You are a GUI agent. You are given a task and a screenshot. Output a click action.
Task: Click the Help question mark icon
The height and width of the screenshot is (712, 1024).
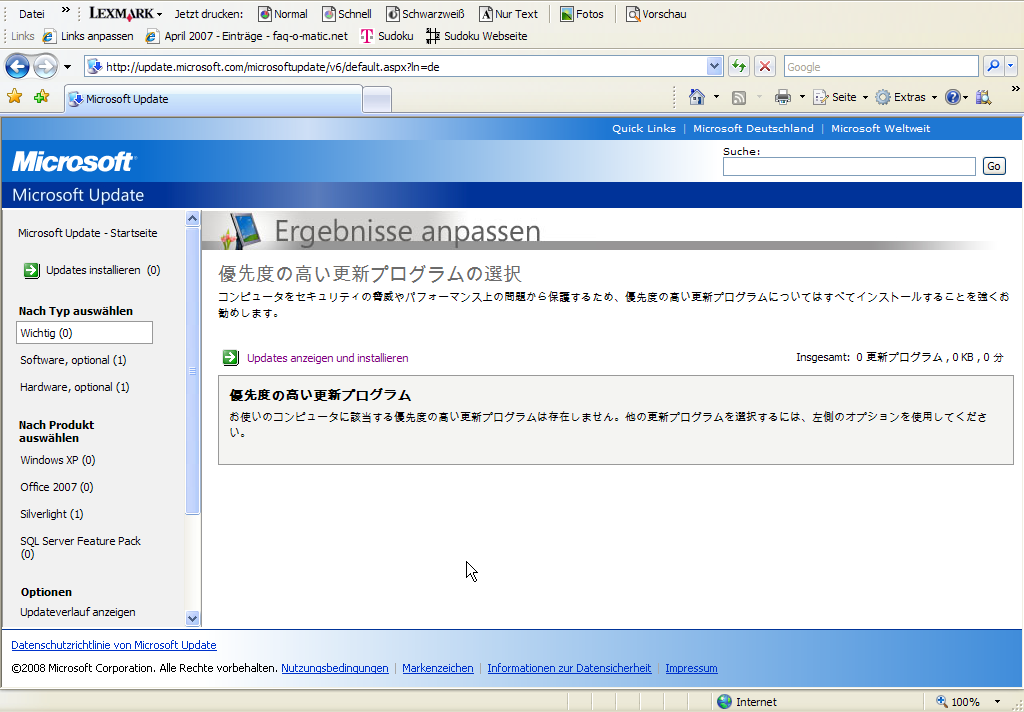953,97
